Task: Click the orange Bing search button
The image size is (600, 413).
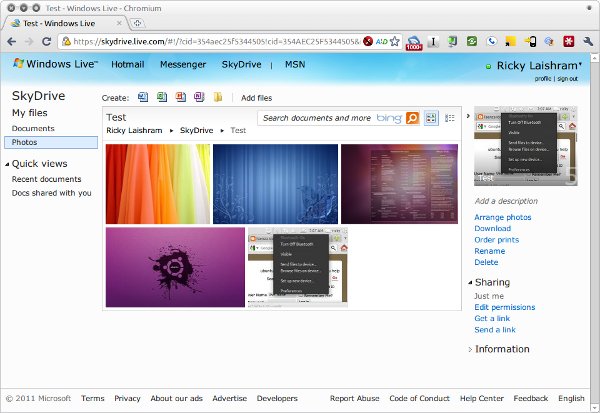Action: [412, 118]
